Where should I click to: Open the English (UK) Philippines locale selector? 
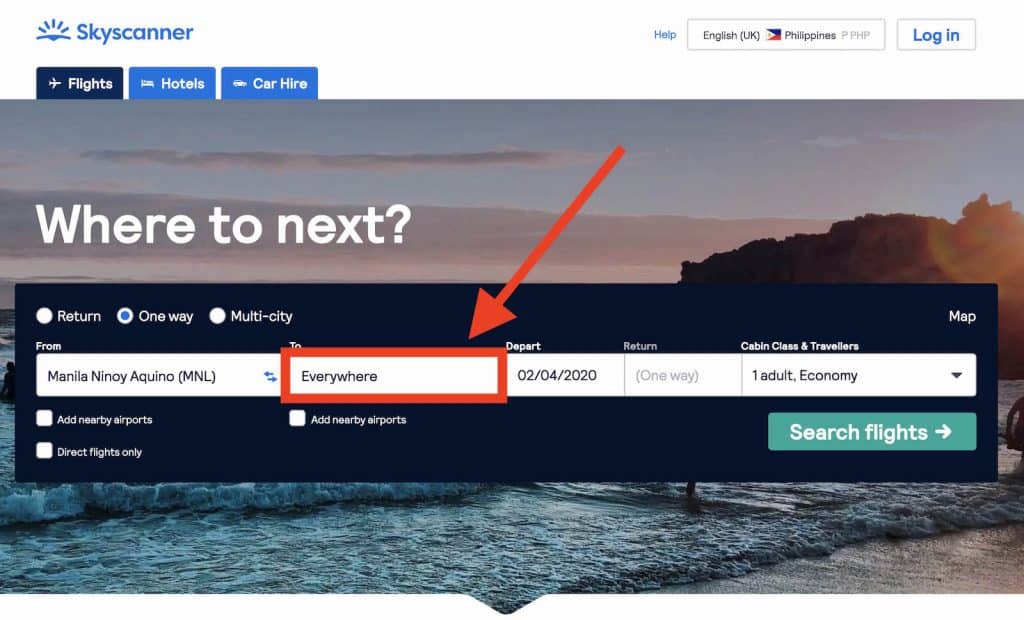(786, 35)
